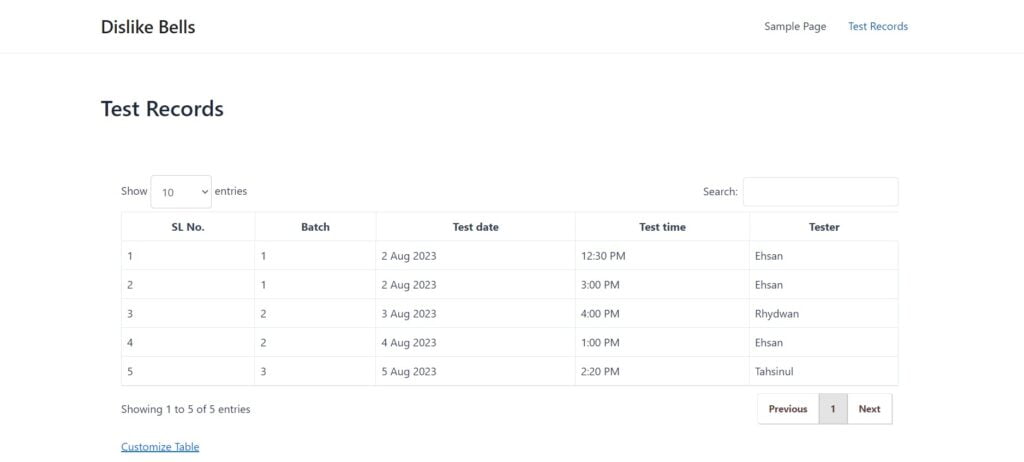The width and height of the screenshot is (1024, 462).
Task: Open the Customize Table link
Action: 160,446
